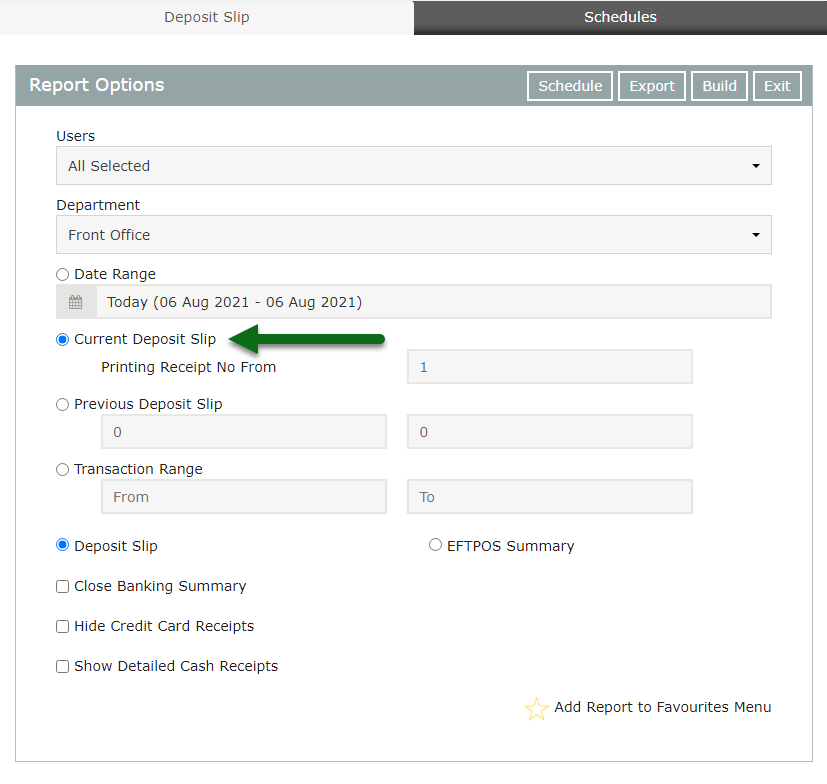827x784 pixels.
Task: Switch to the Deposit Slip tab
Action: (206, 17)
